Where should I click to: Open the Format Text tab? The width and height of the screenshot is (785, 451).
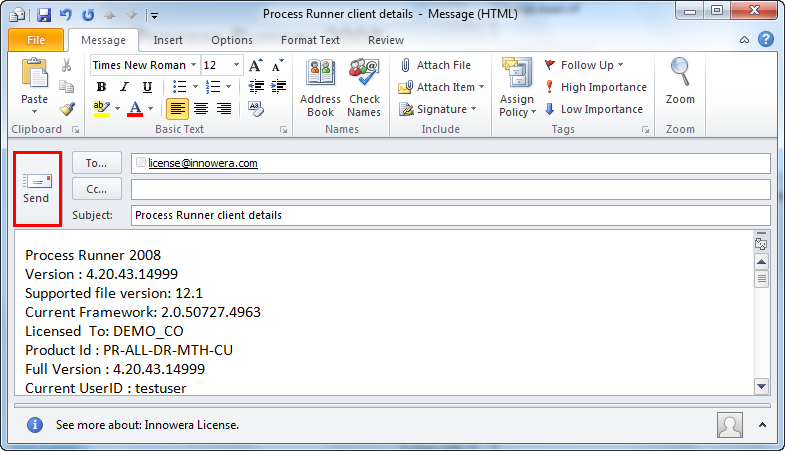(x=310, y=40)
